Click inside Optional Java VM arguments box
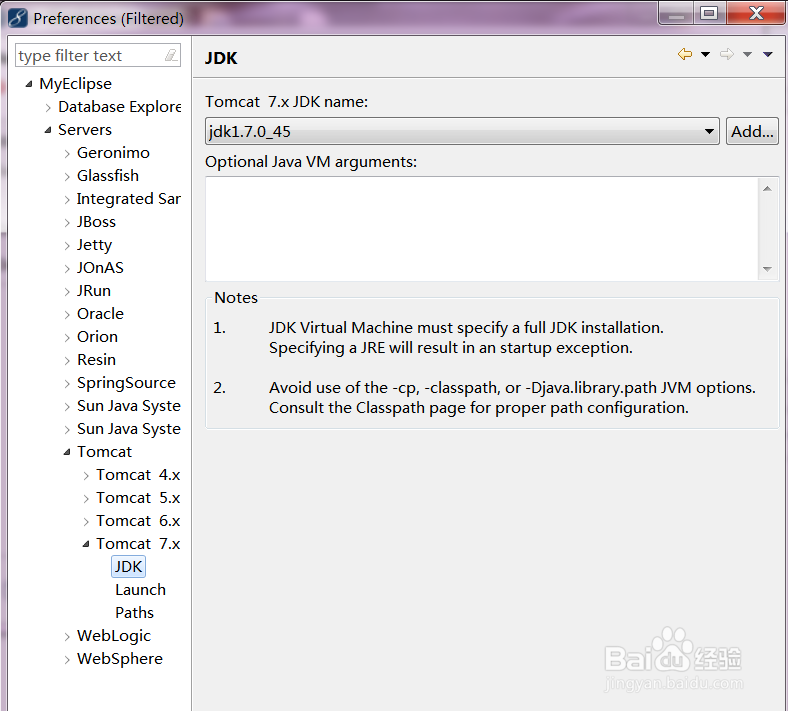This screenshot has width=788, height=711. pos(481,229)
